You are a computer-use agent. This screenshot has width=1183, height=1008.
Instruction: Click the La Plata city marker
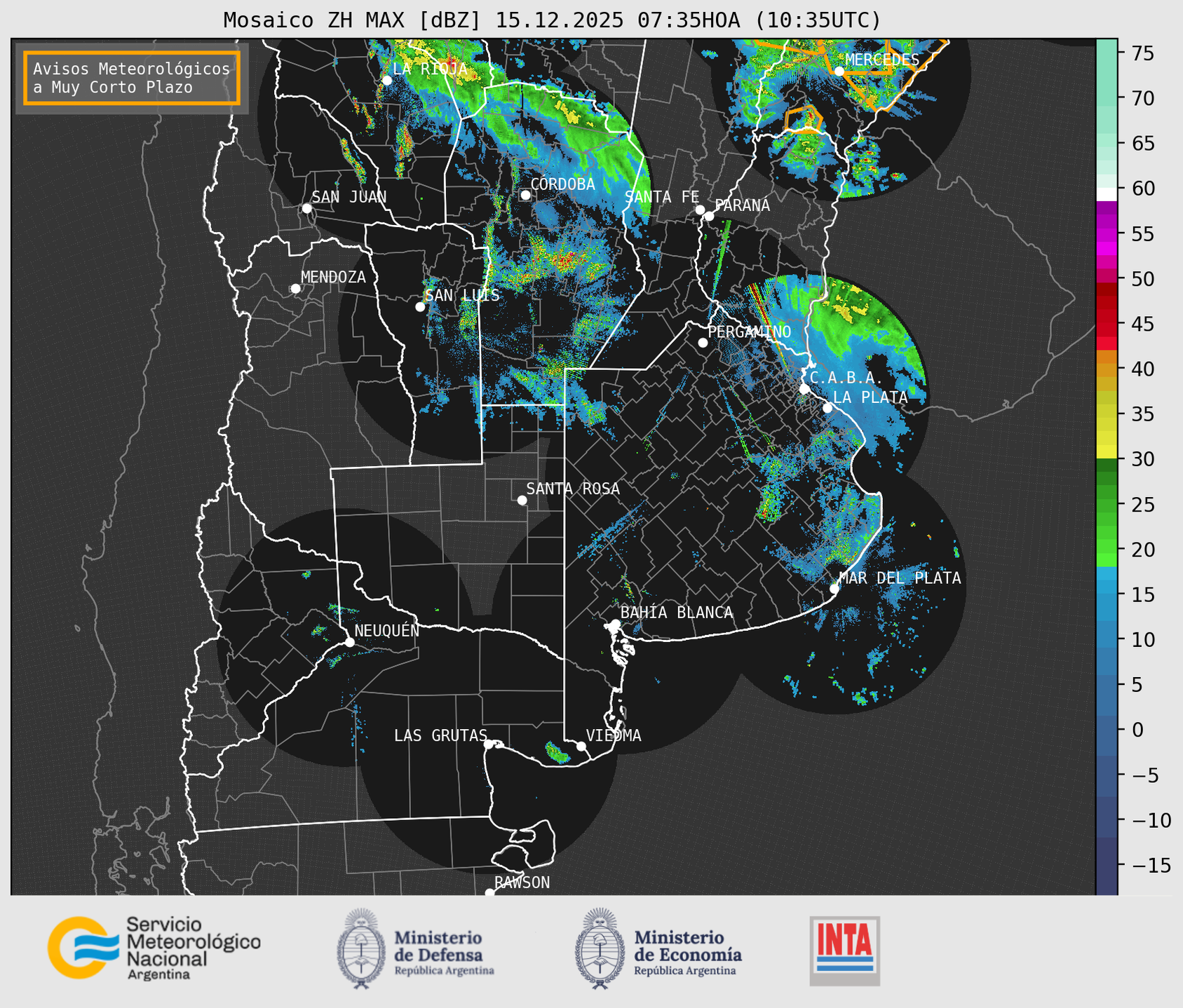[x=827, y=407]
